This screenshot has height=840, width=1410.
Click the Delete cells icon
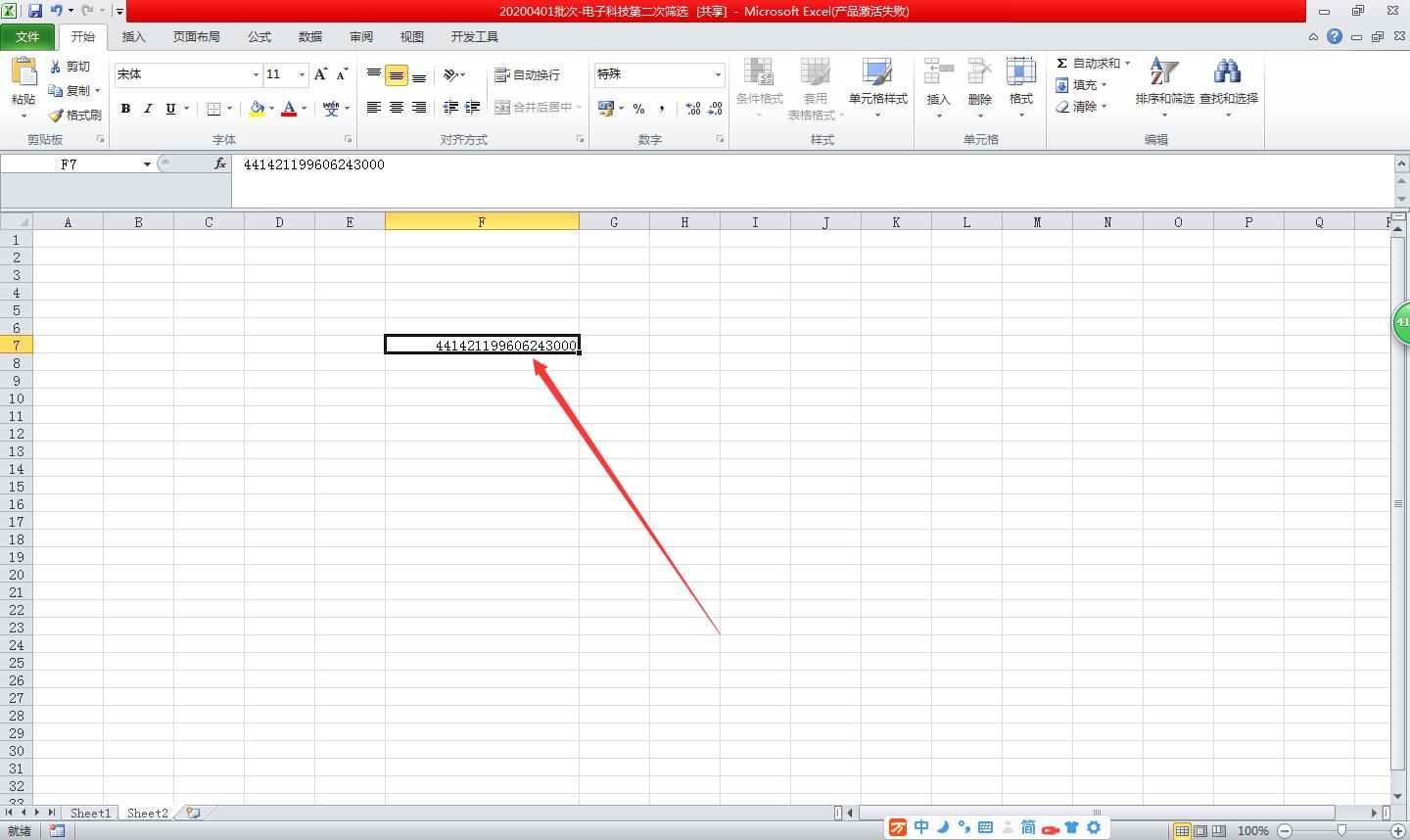click(x=979, y=72)
